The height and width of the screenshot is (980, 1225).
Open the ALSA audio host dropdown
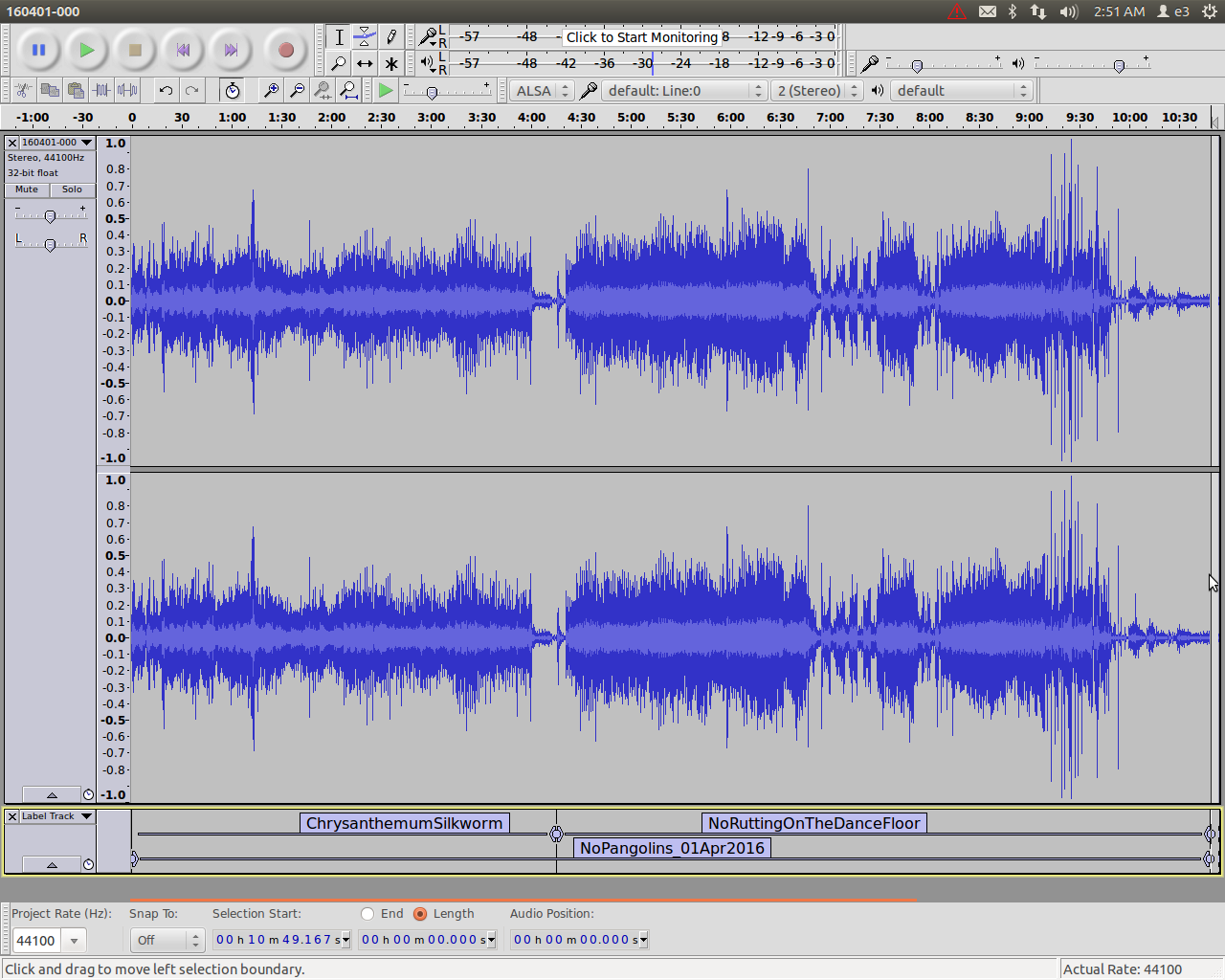coord(543,91)
